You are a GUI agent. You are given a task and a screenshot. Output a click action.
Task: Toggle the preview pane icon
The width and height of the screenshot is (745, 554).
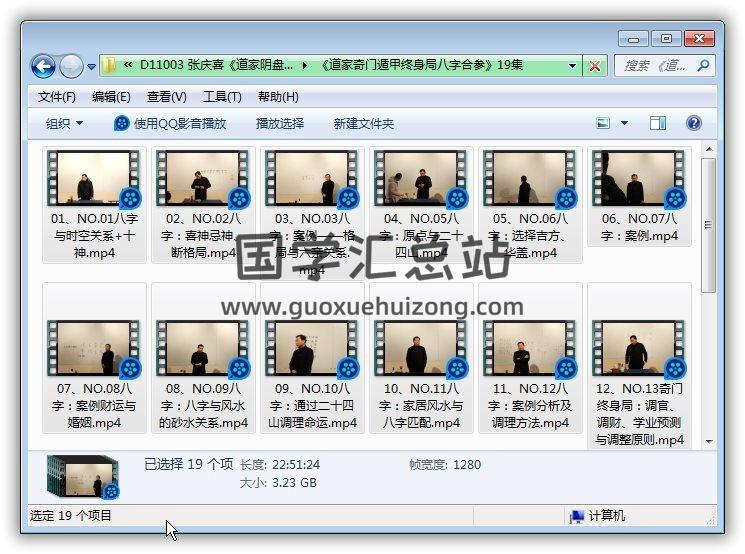[657, 123]
